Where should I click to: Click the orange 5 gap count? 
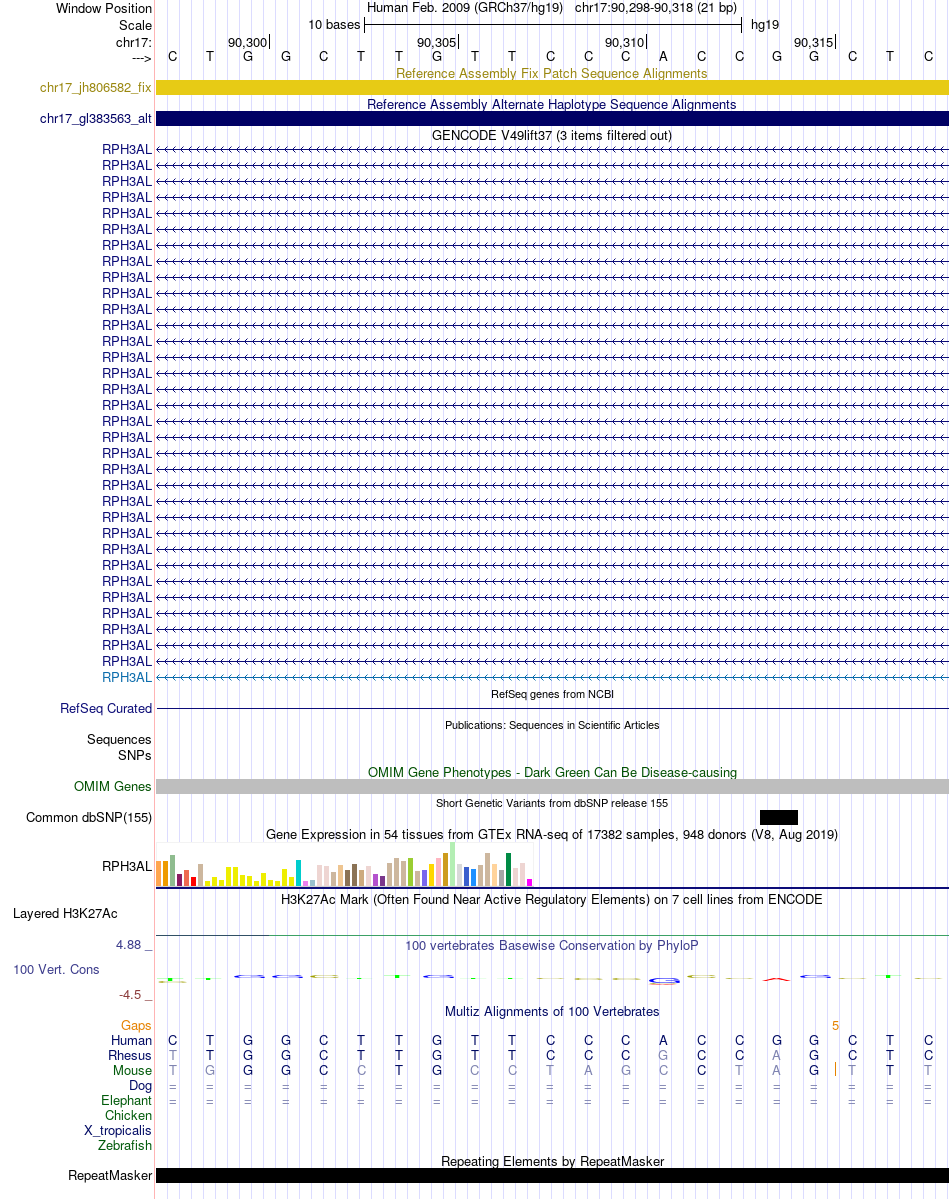click(x=835, y=1025)
